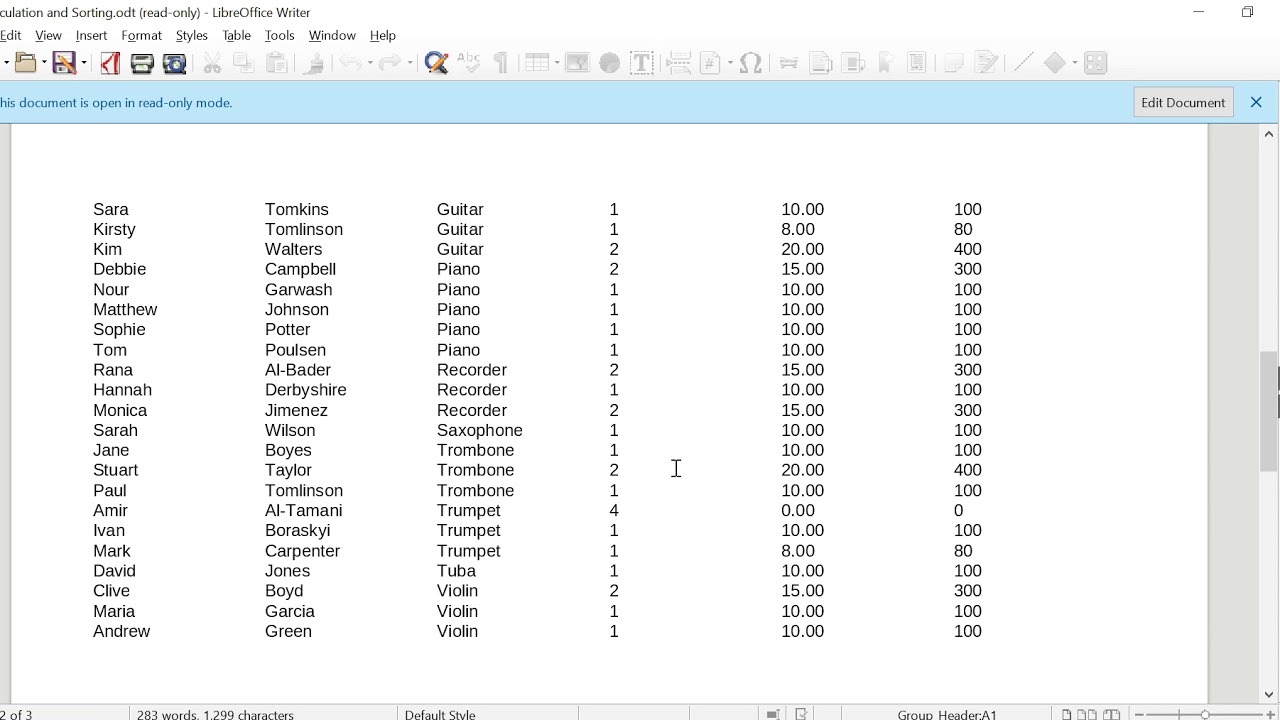Open the Styles menu
This screenshot has width=1280, height=720.
pyautogui.click(x=191, y=35)
